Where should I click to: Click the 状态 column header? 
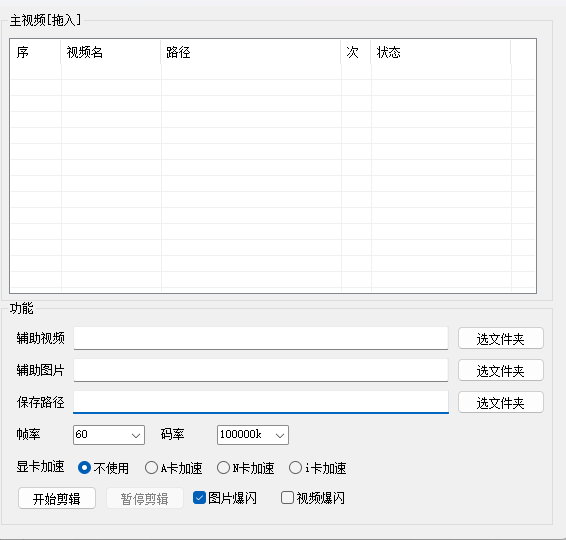(x=440, y=52)
